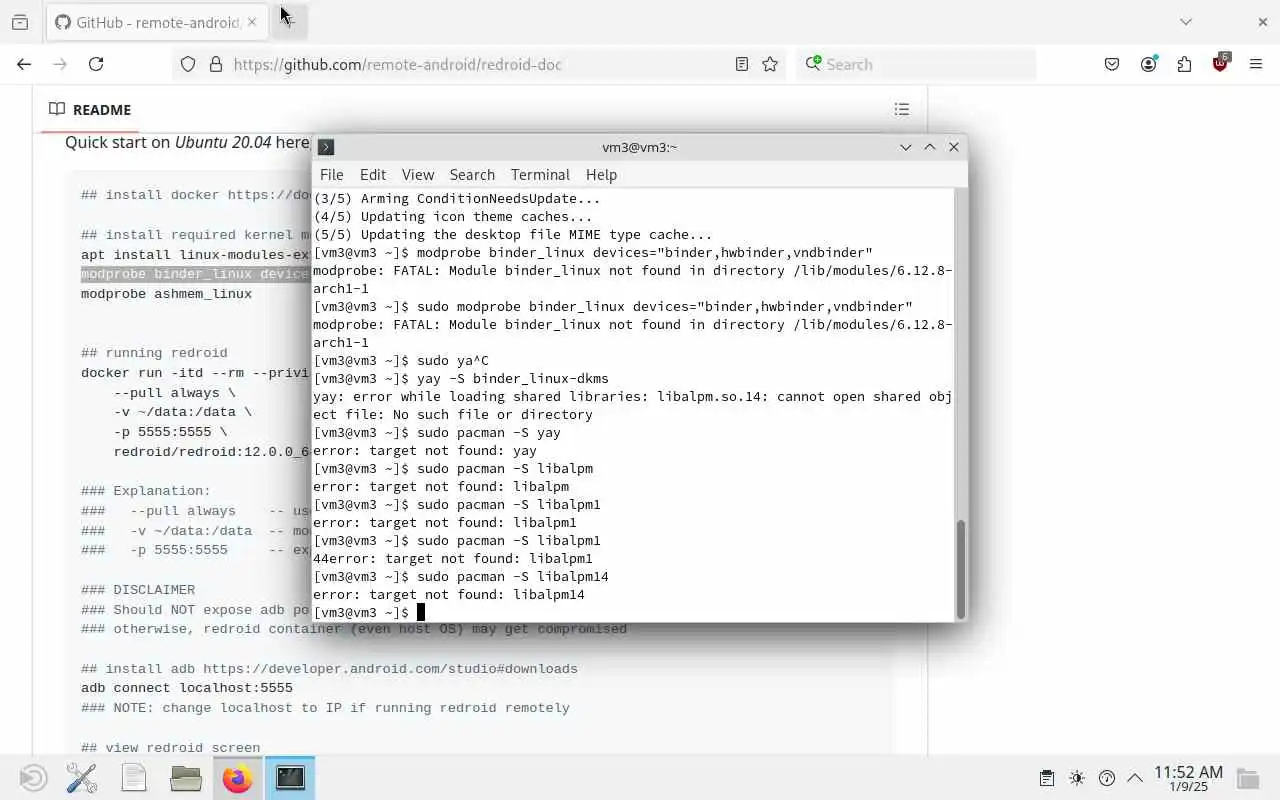The height and width of the screenshot is (800, 1280).
Task: Open the terminal File menu
Action: click(332, 174)
